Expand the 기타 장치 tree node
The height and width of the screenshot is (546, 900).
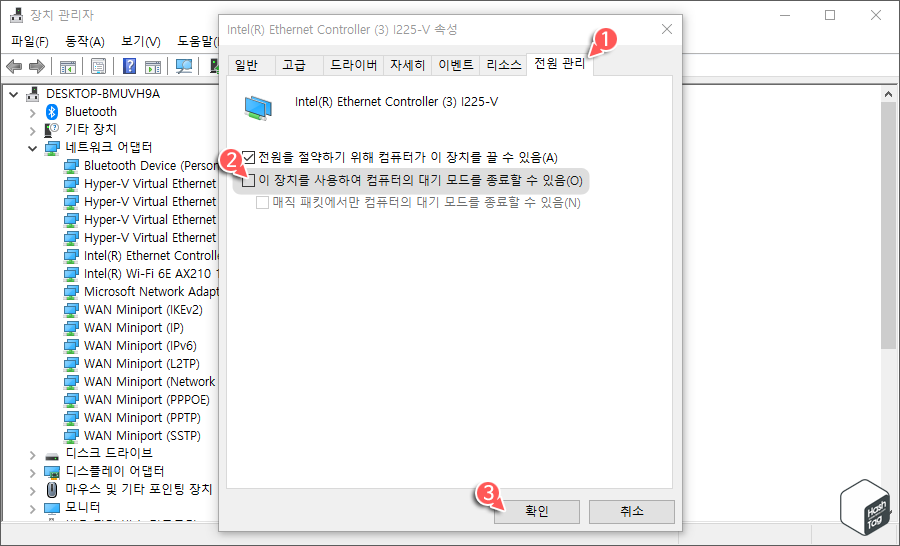pos(33,131)
